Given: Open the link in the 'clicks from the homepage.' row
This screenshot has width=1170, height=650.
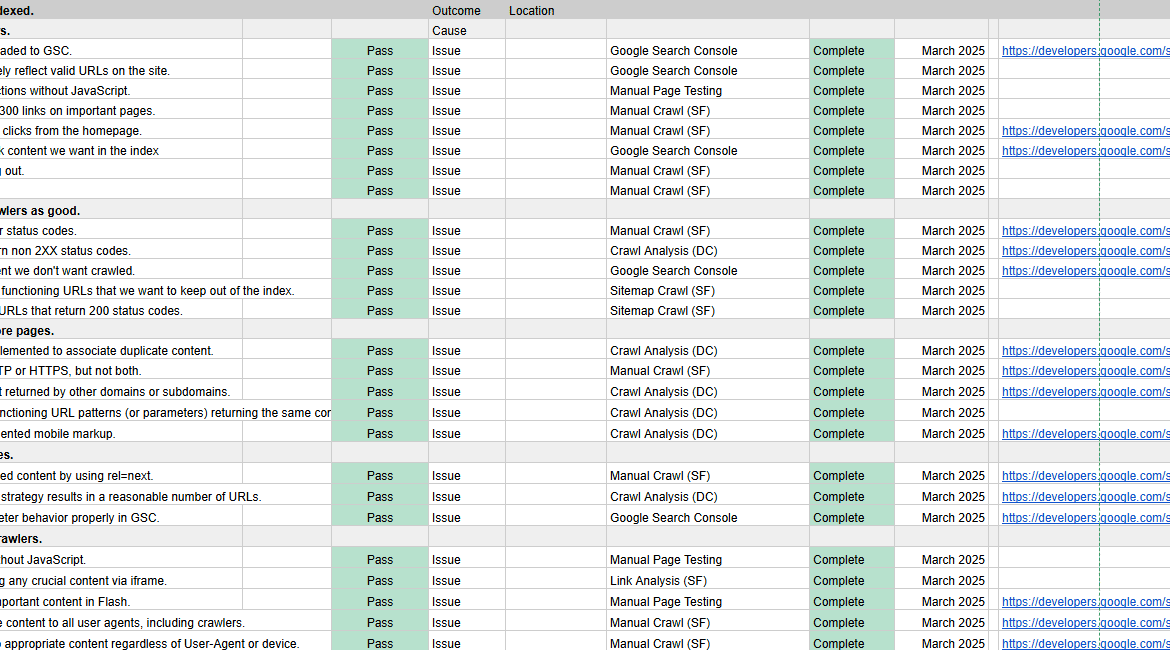Looking at the screenshot, I should point(1086,131).
